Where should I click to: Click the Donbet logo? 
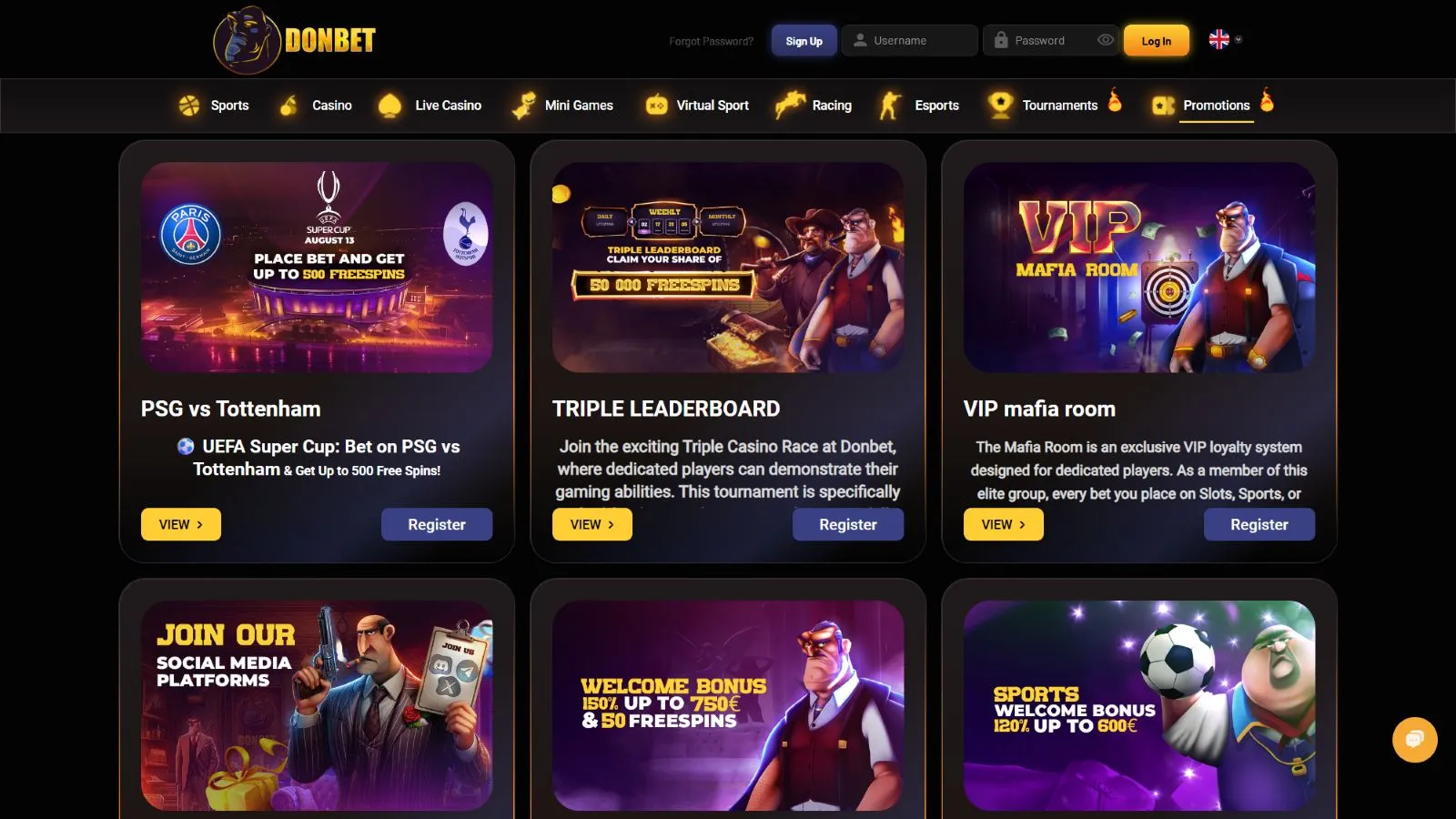click(294, 40)
